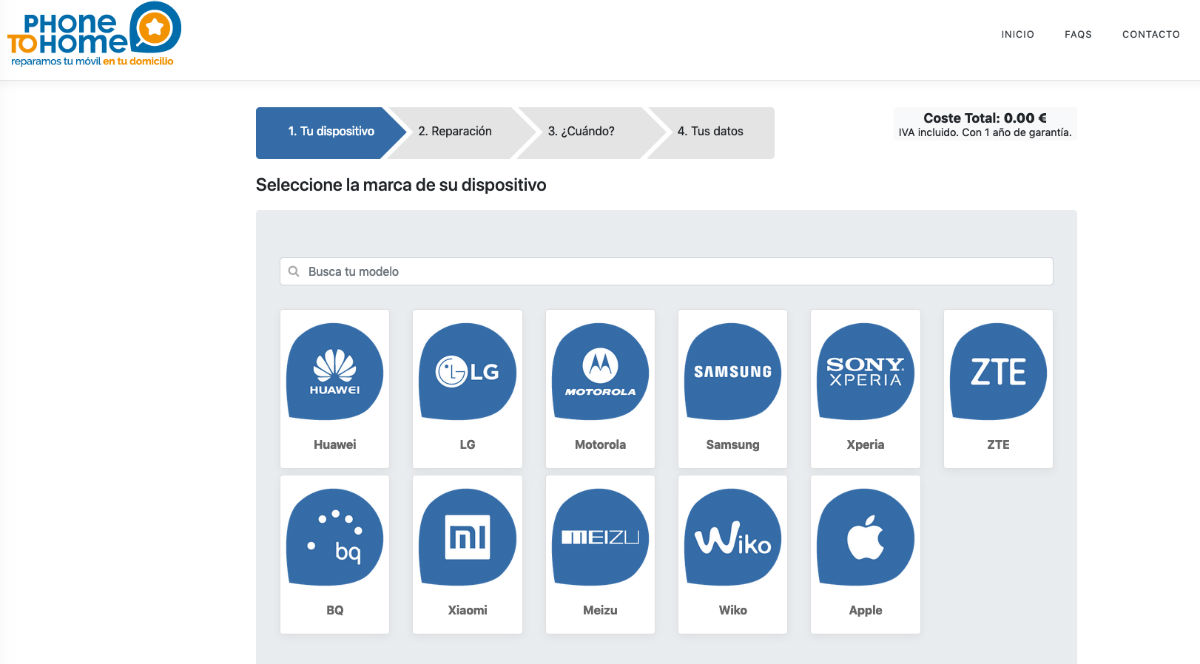Go to the Inicio menu item
This screenshot has width=1200, height=664.
1017,35
